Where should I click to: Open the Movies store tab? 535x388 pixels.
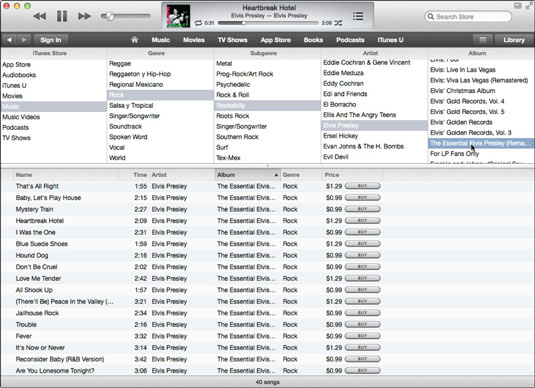(x=194, y=40)
